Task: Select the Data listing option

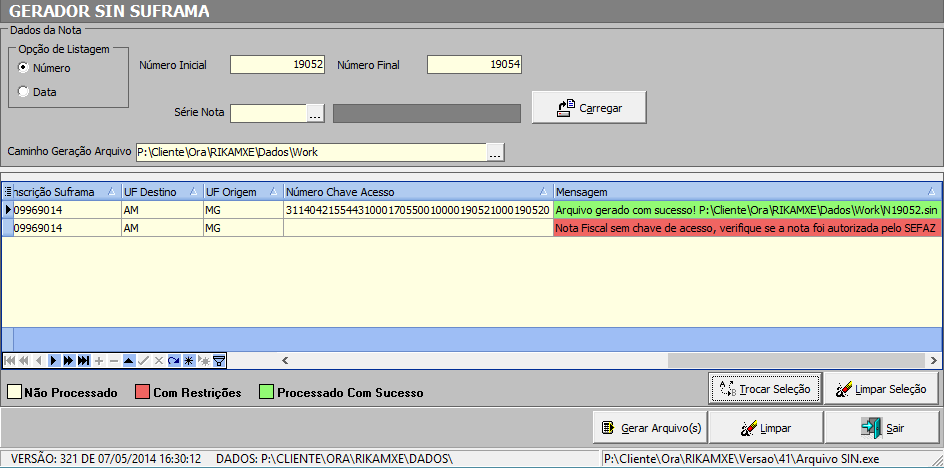Action: 23,92
